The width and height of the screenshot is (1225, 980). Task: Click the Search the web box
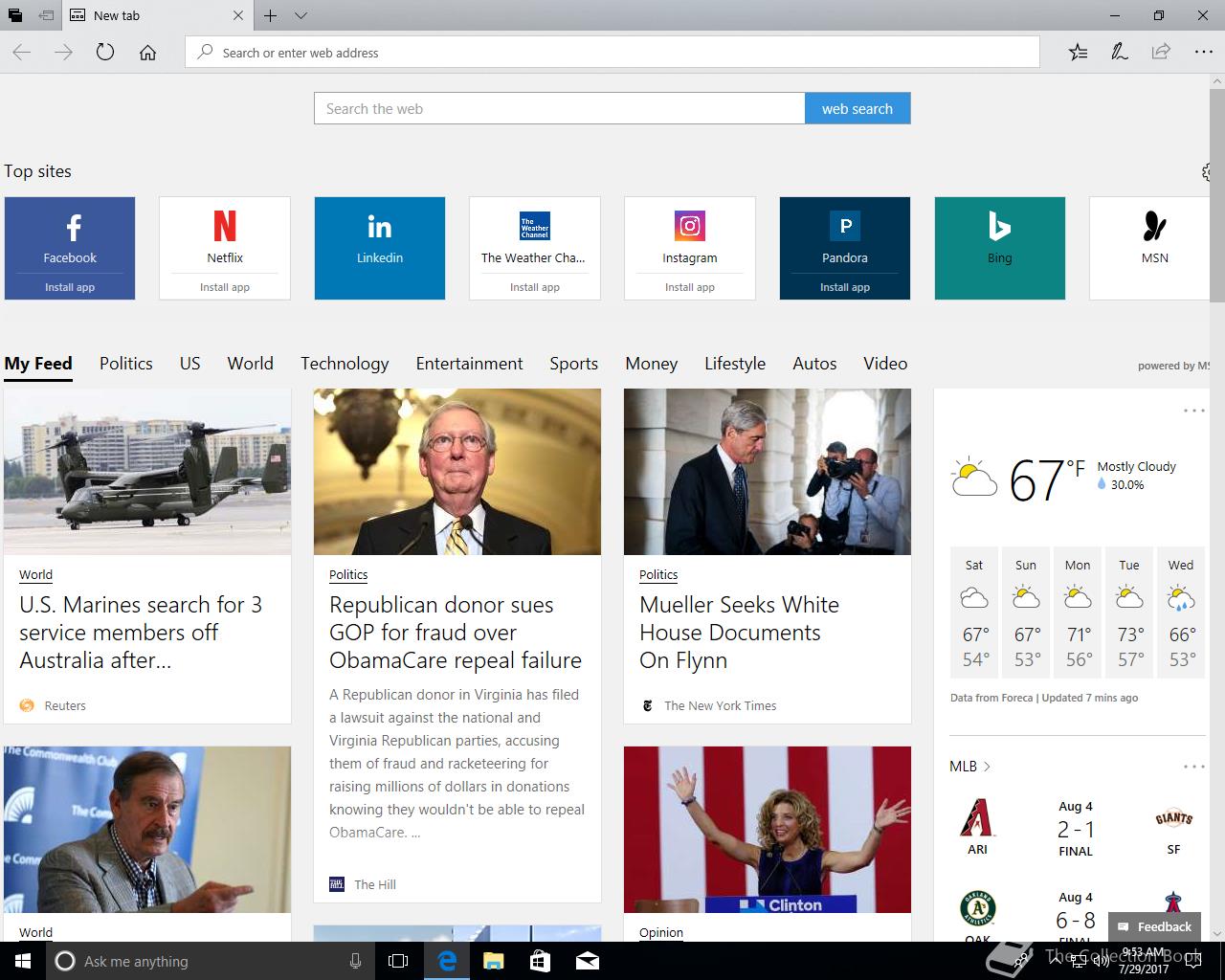[x=560, y=108]
